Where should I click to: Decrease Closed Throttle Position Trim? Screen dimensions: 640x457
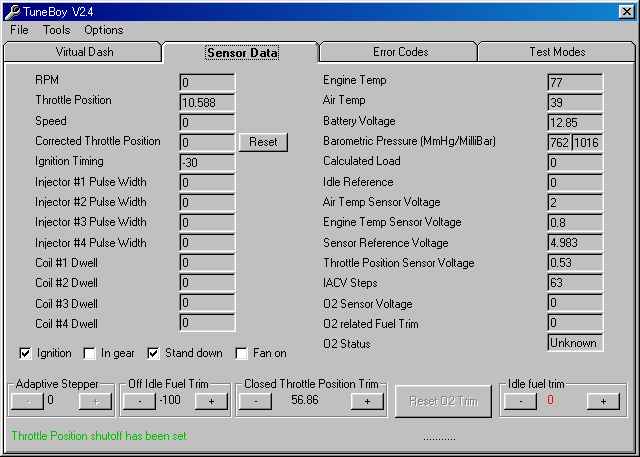(x=256, y=402)
